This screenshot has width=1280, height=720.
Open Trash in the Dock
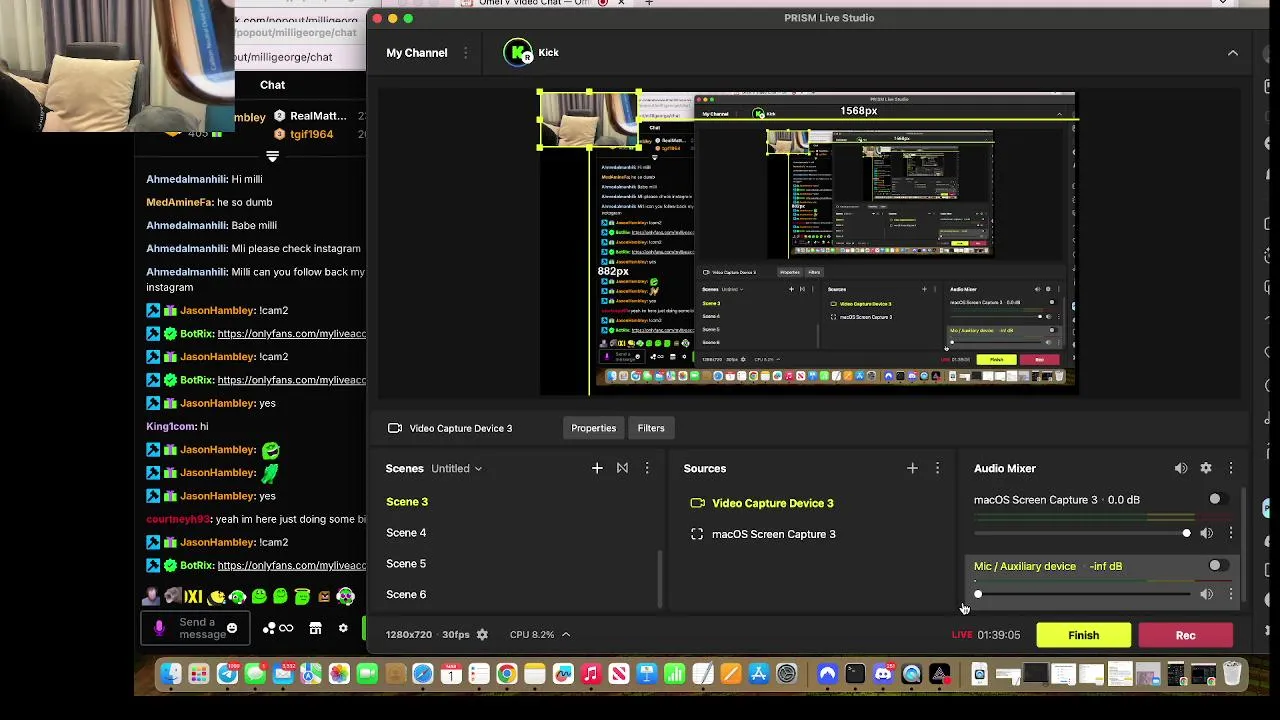point(1232,675)
